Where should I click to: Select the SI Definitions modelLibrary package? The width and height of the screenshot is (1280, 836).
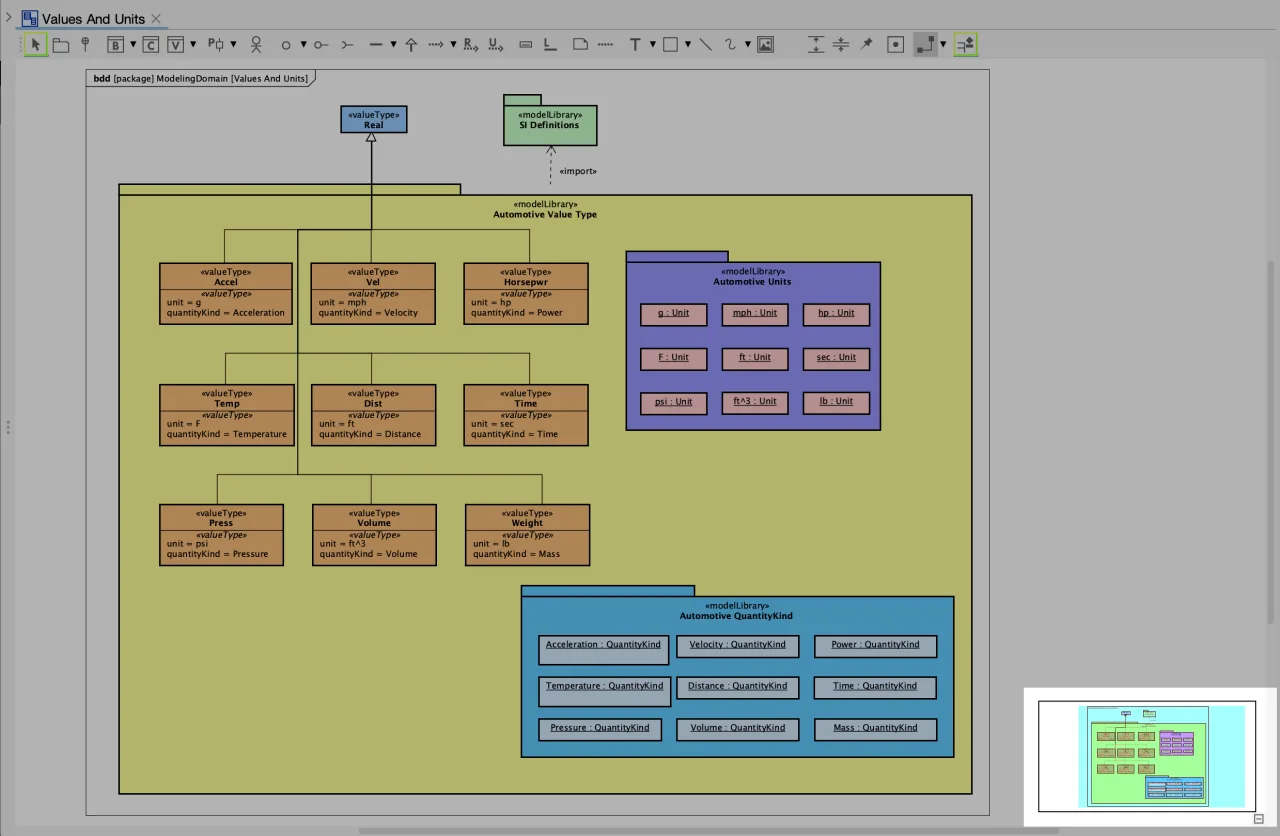coord(549,121)
